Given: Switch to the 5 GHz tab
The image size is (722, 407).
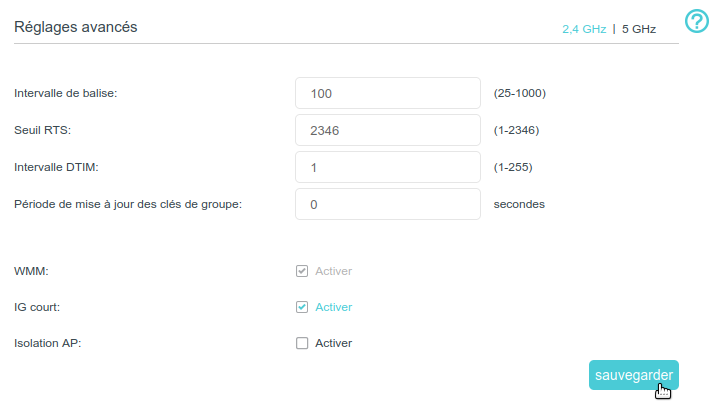Looking at the screenshot, I should pyautogui.click(x=639, y=30).
